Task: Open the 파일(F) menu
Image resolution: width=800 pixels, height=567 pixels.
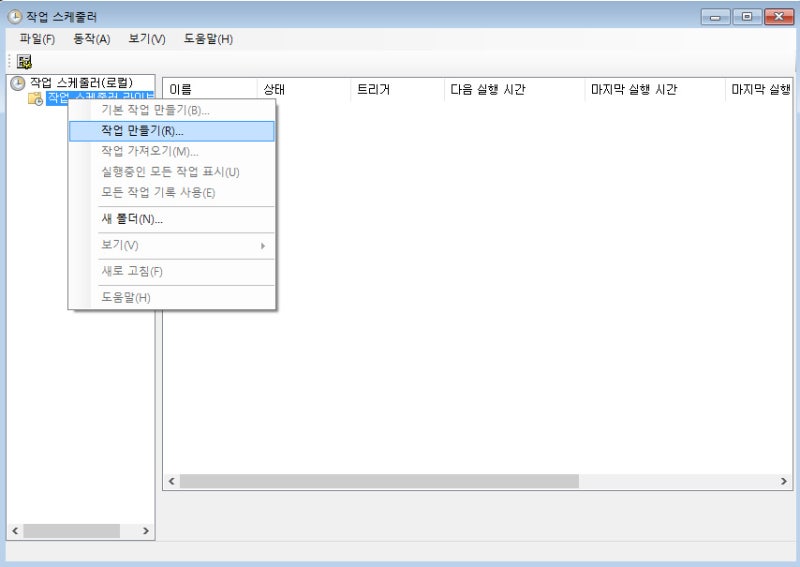Action: coord(37,39)
